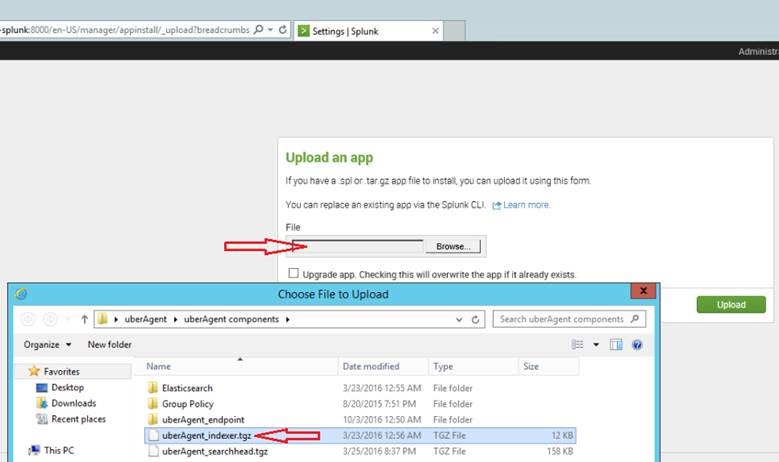
Task: Click the uberAgent_searchhead.tgz file icon
Action: click(x=154, y=452)
